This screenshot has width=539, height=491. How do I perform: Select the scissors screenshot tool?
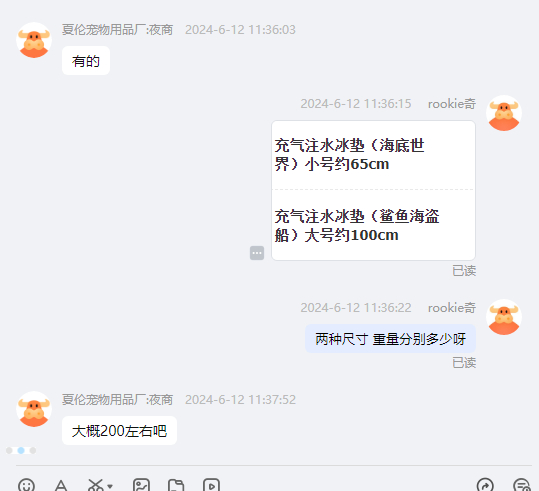[x=95, y=485]
